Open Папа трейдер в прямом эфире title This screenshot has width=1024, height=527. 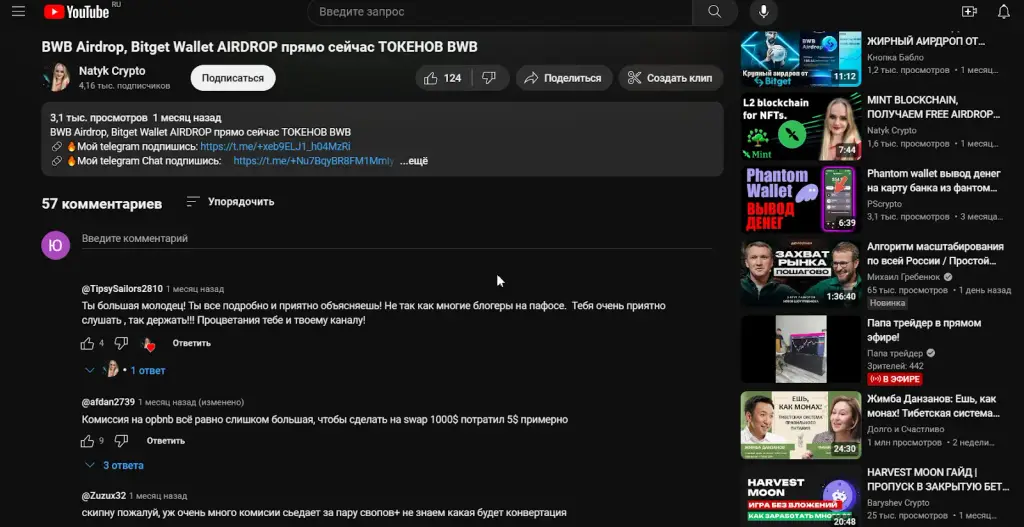coord(924,330)
